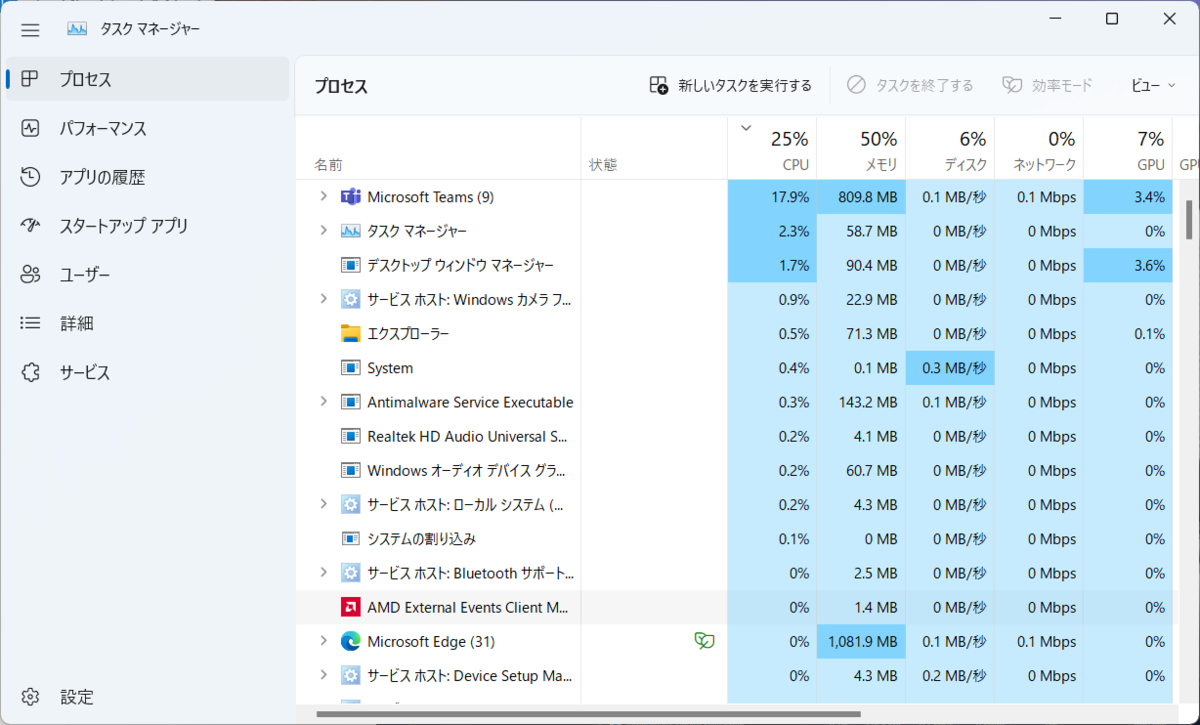Image resolution: width=1200 pixels, height=725 pixels.
Task: Click the AMD External Events Client icon
Action: 350,607
